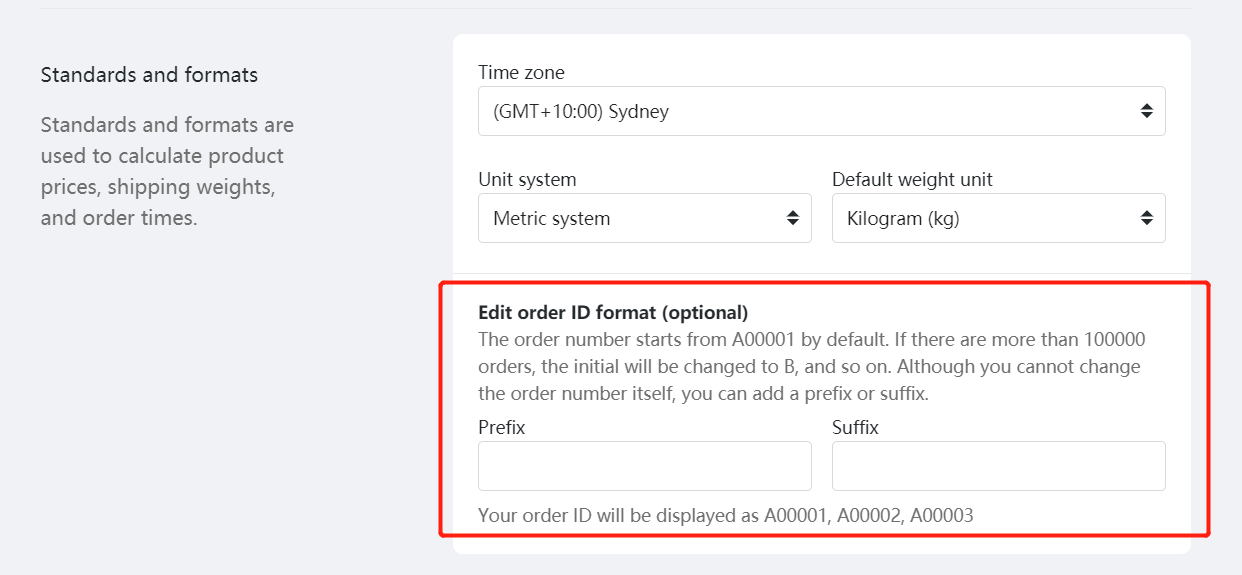Open the Unit system dropdown
The height and width of the screenshot is (575, 1242).
pyautogui.click(x=644, y=218)
